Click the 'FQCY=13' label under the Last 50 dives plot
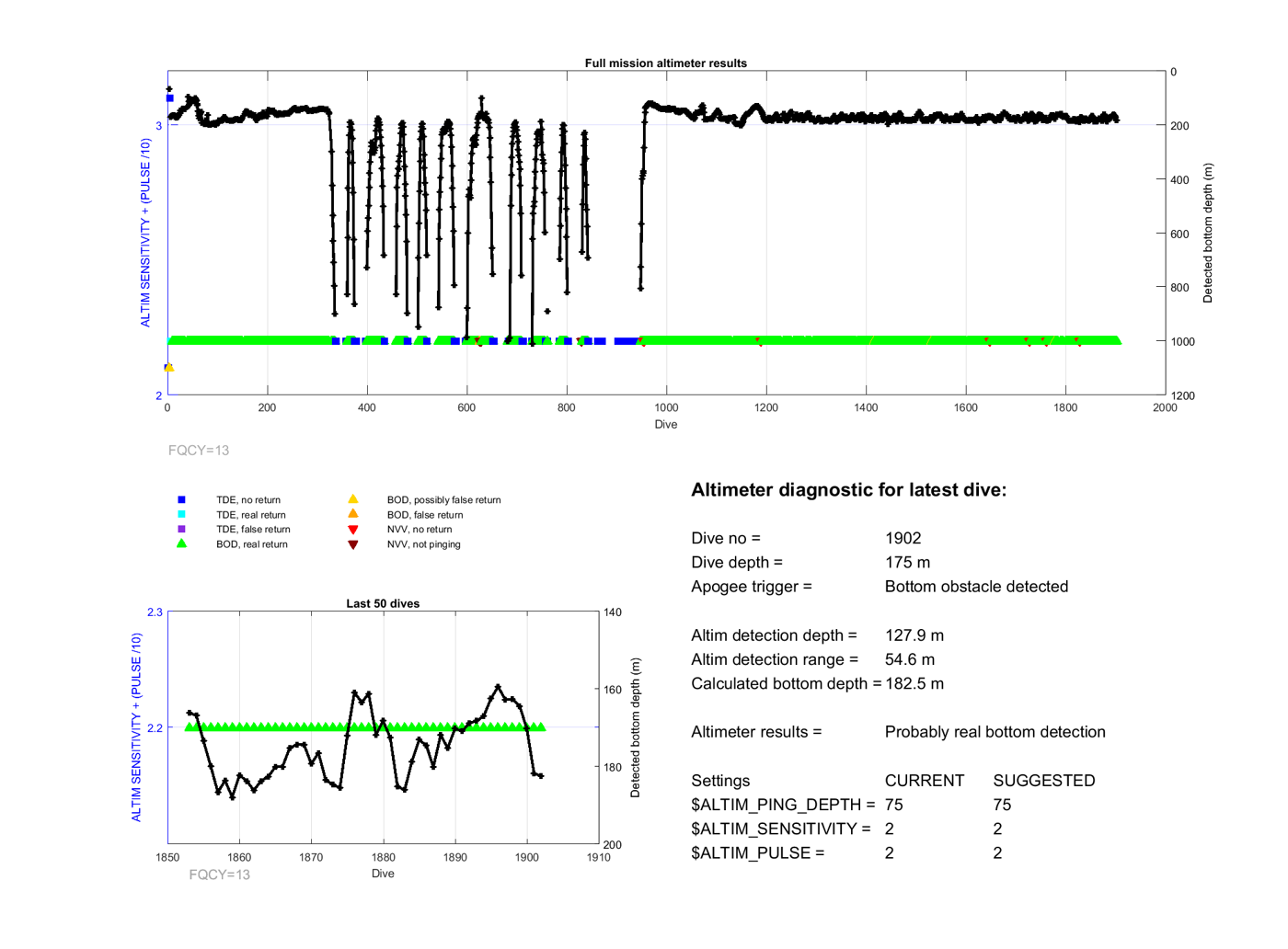Viewport: 1288px width, 949px height. (x=220, y=875)
